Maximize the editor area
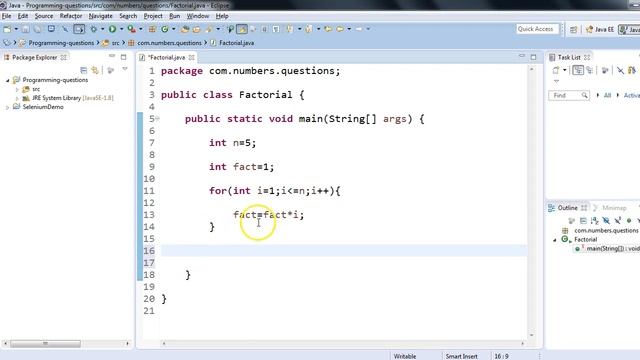 click(533, 57)
